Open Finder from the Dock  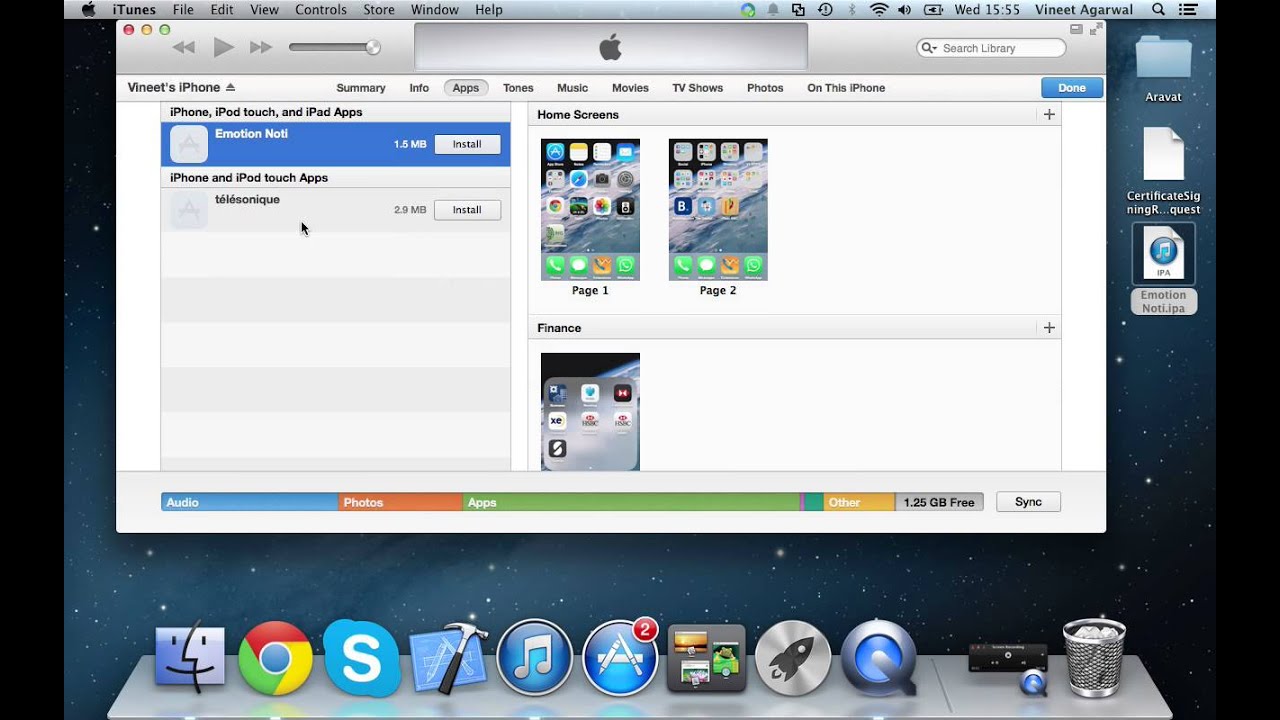(190, 658)
